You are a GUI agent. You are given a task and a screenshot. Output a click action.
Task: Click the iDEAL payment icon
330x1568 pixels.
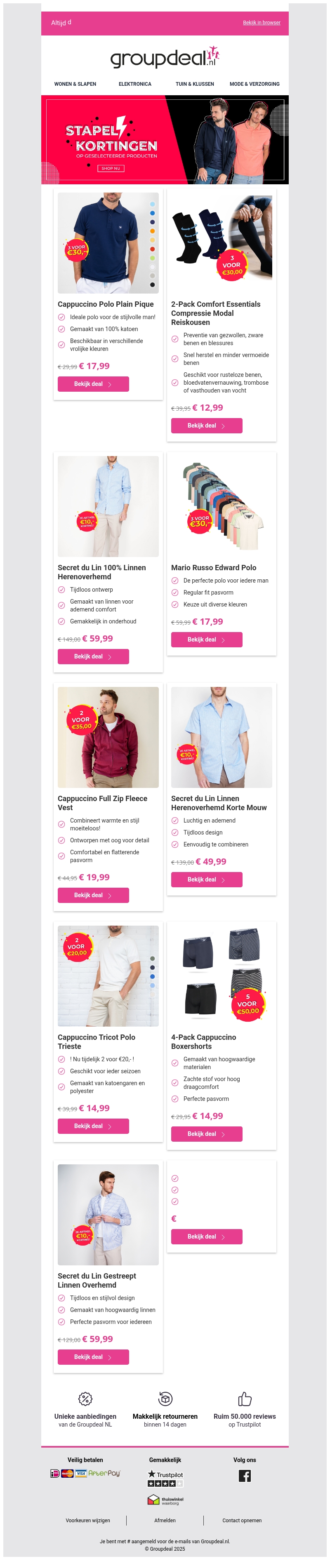(55, 1474)
